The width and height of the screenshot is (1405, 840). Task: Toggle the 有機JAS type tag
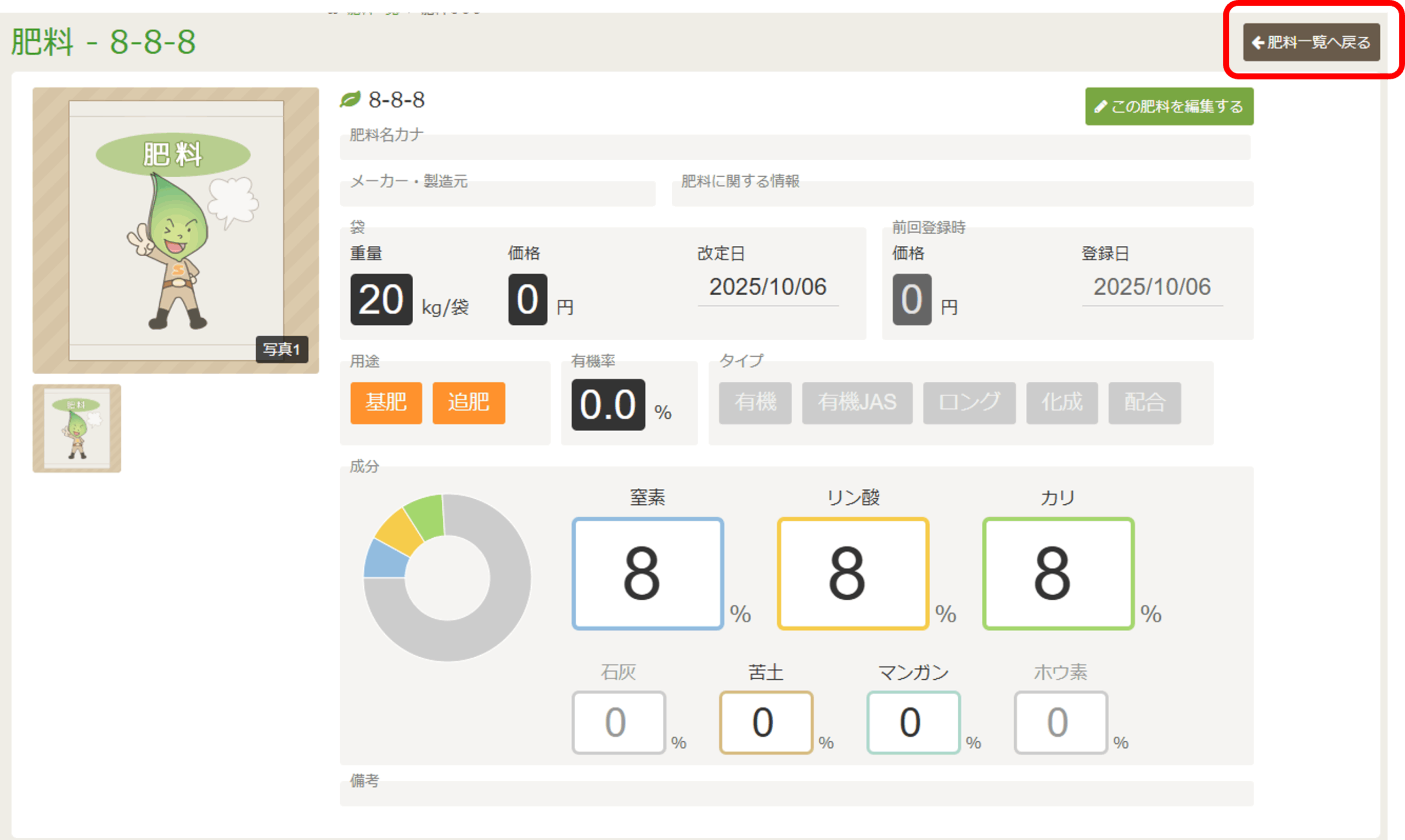point(857,403)
